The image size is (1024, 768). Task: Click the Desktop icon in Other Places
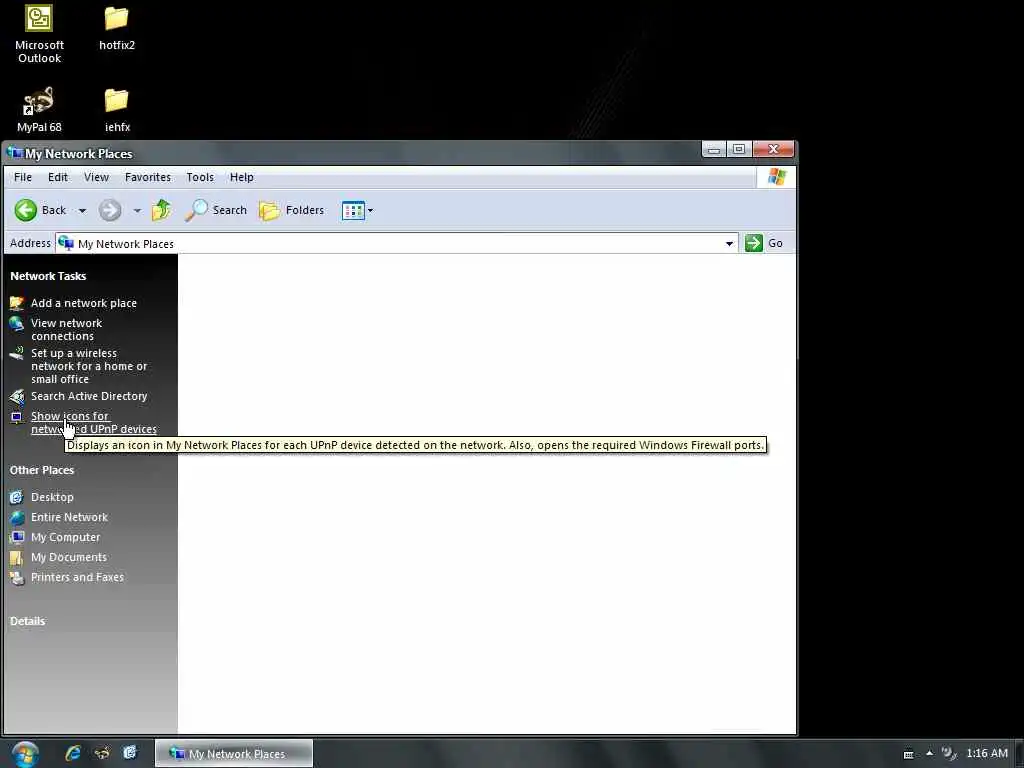coord(16,497)
